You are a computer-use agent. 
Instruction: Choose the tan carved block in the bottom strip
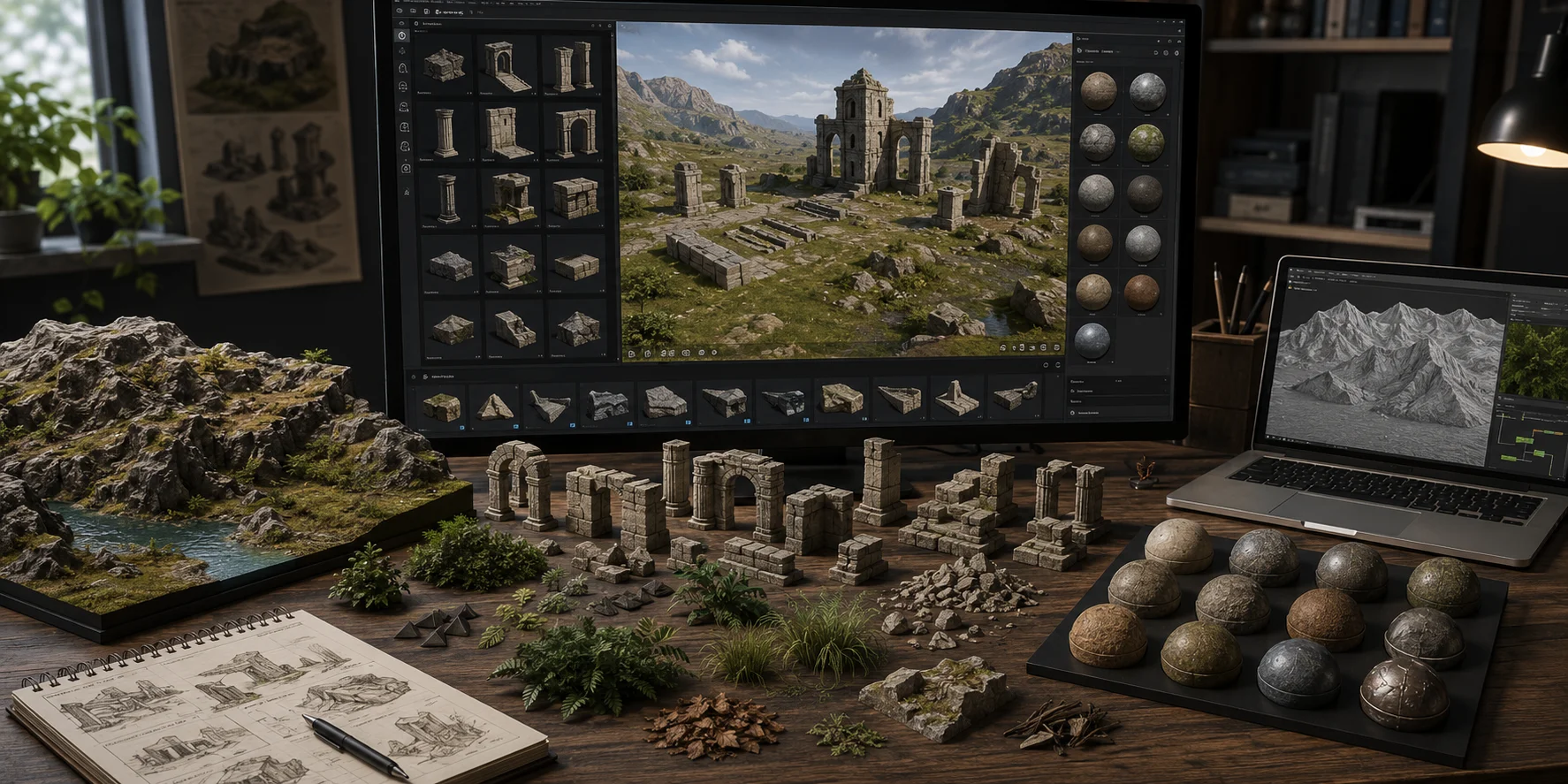[x=841, y=400]
